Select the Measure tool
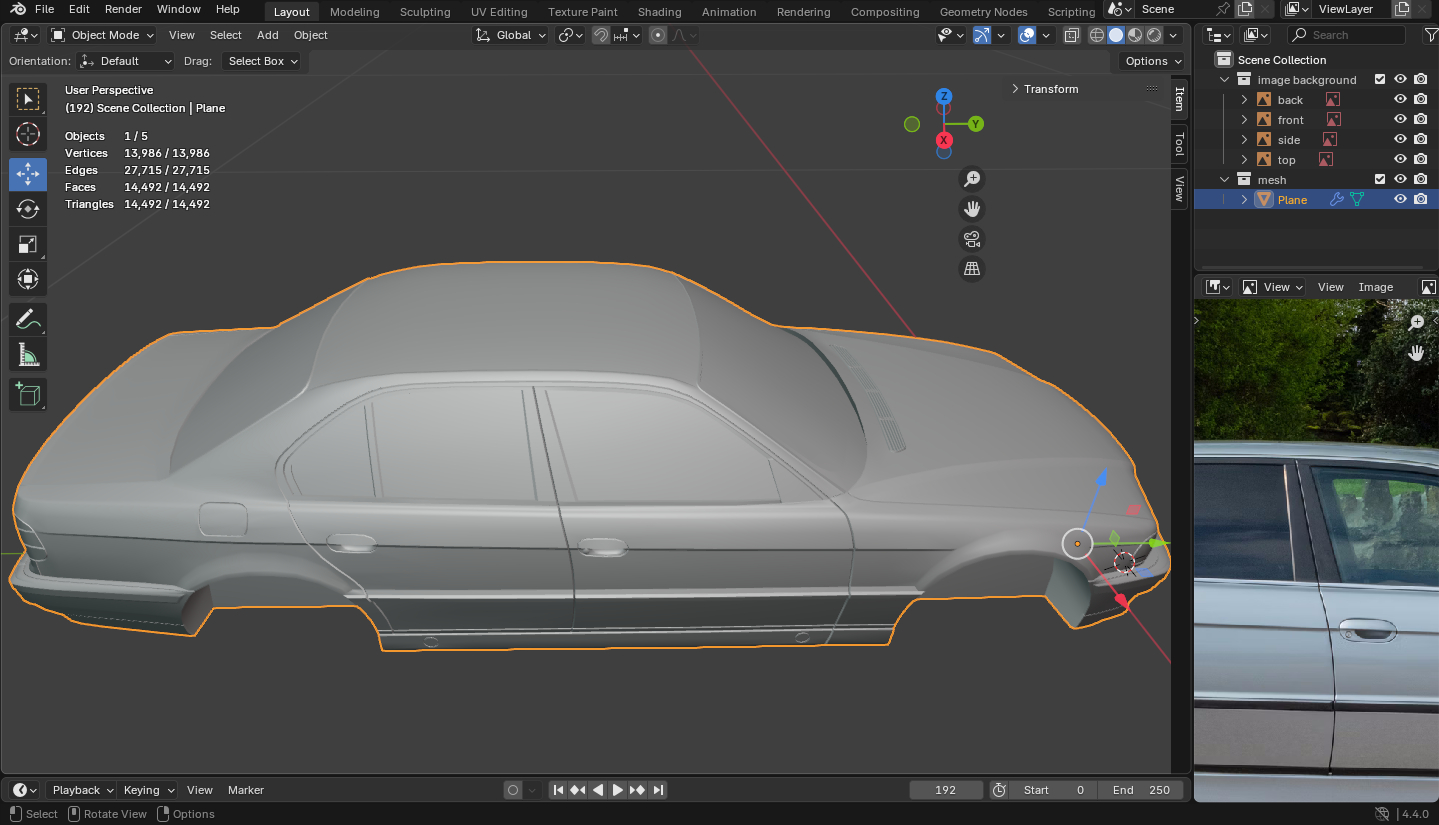This screenshot has width=1439, height=825. pos(28,355)
